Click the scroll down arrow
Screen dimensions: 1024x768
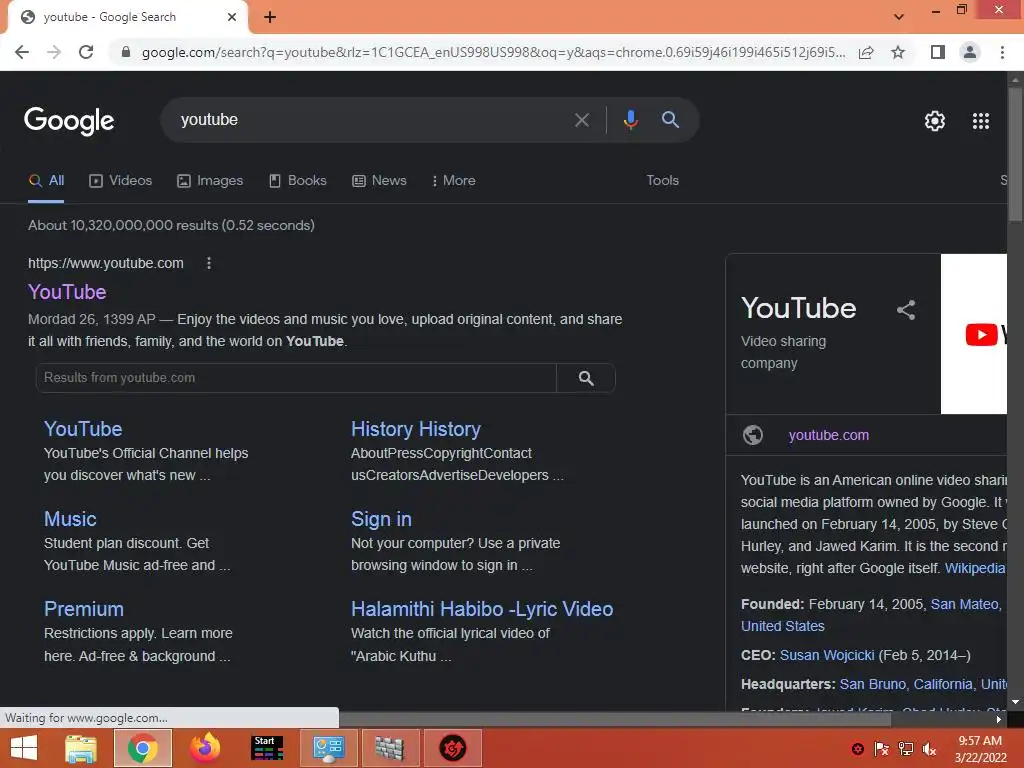tap(1016, 702)
